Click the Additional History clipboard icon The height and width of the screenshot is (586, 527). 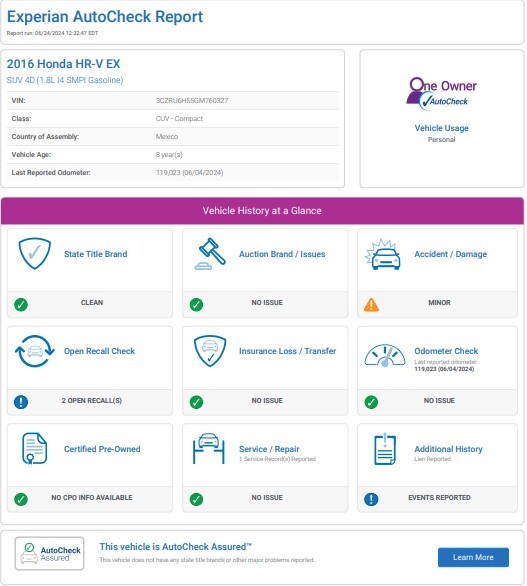(x=385, y=448)
